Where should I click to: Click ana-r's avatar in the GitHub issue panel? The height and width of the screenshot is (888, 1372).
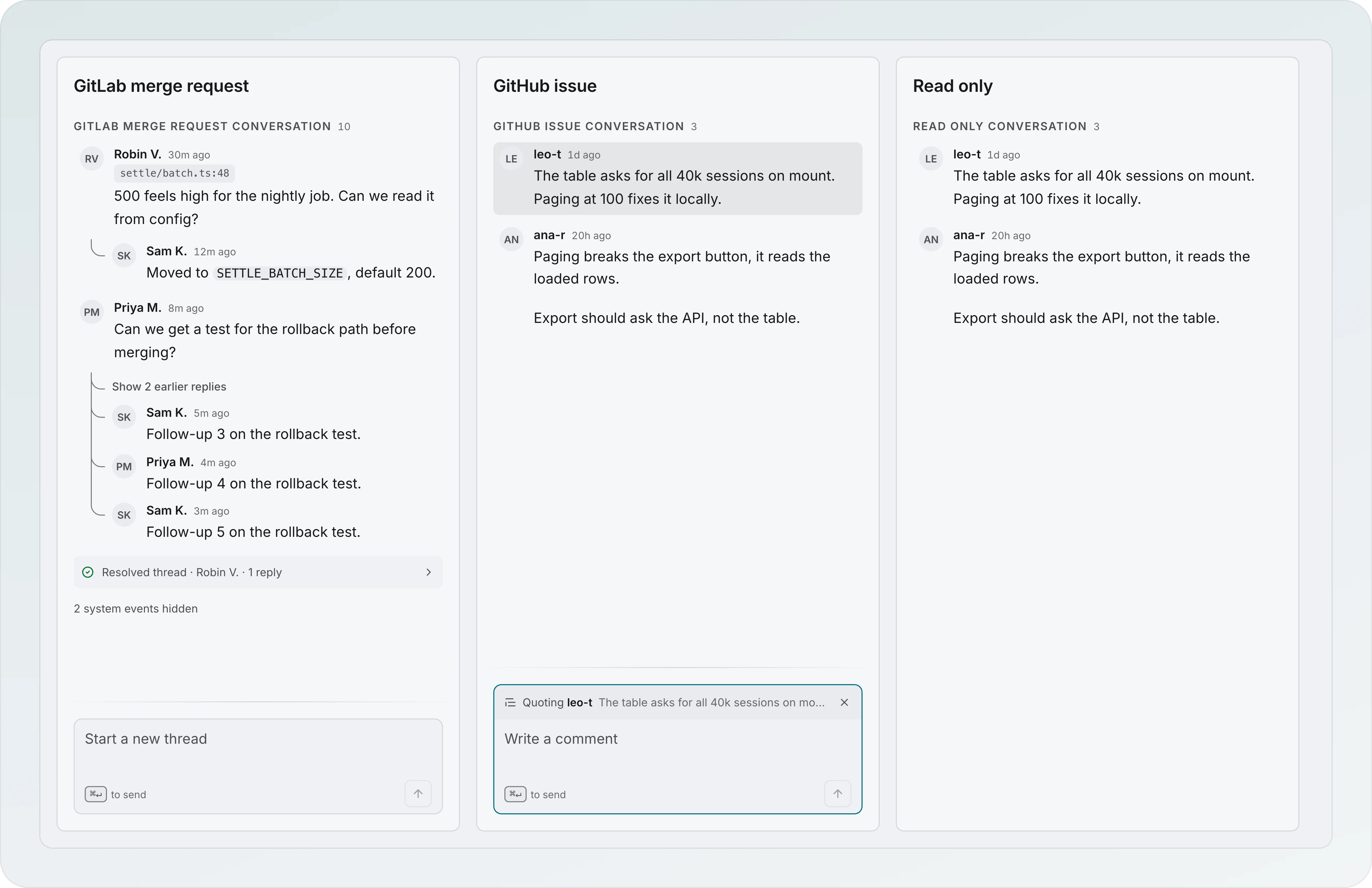click(511, 239)
